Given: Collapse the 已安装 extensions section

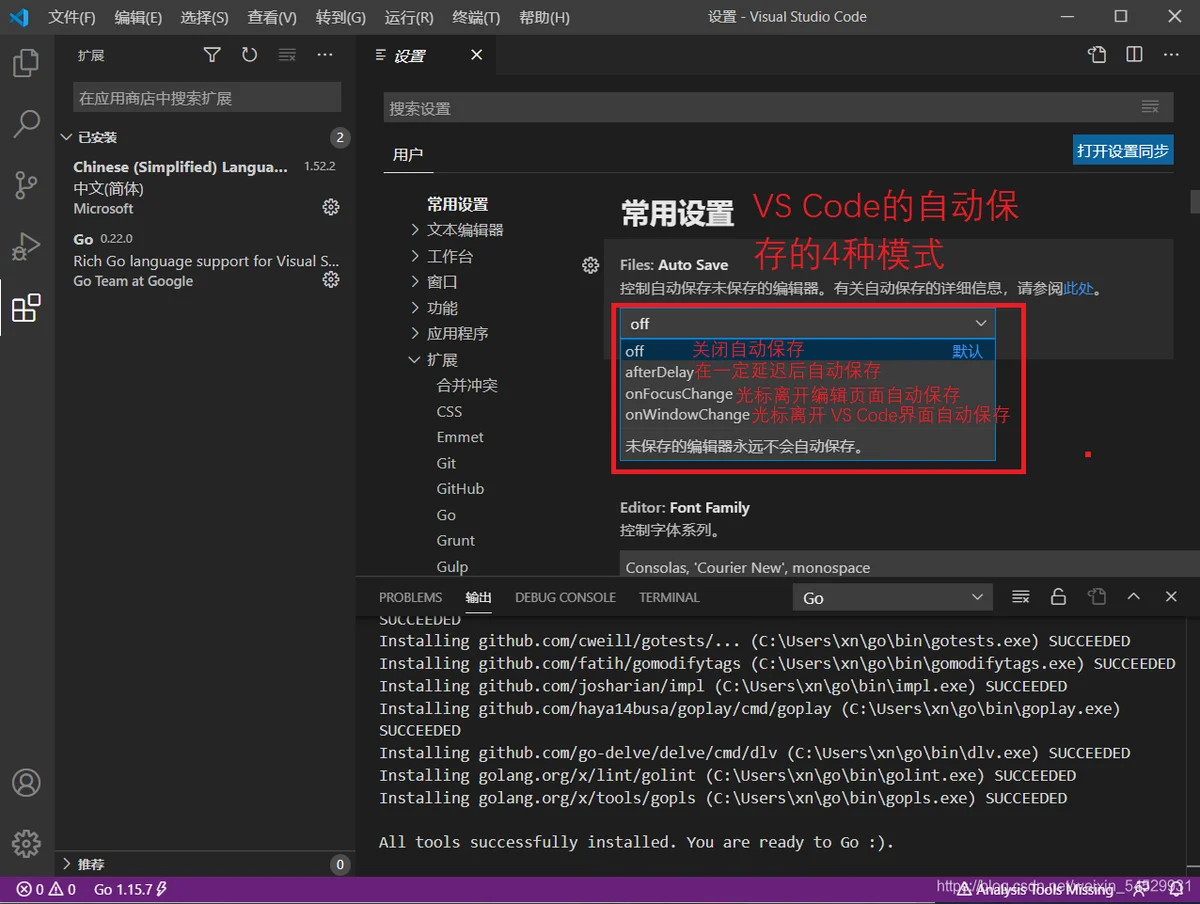Looking at the screenshot, I should click(205, 137).
